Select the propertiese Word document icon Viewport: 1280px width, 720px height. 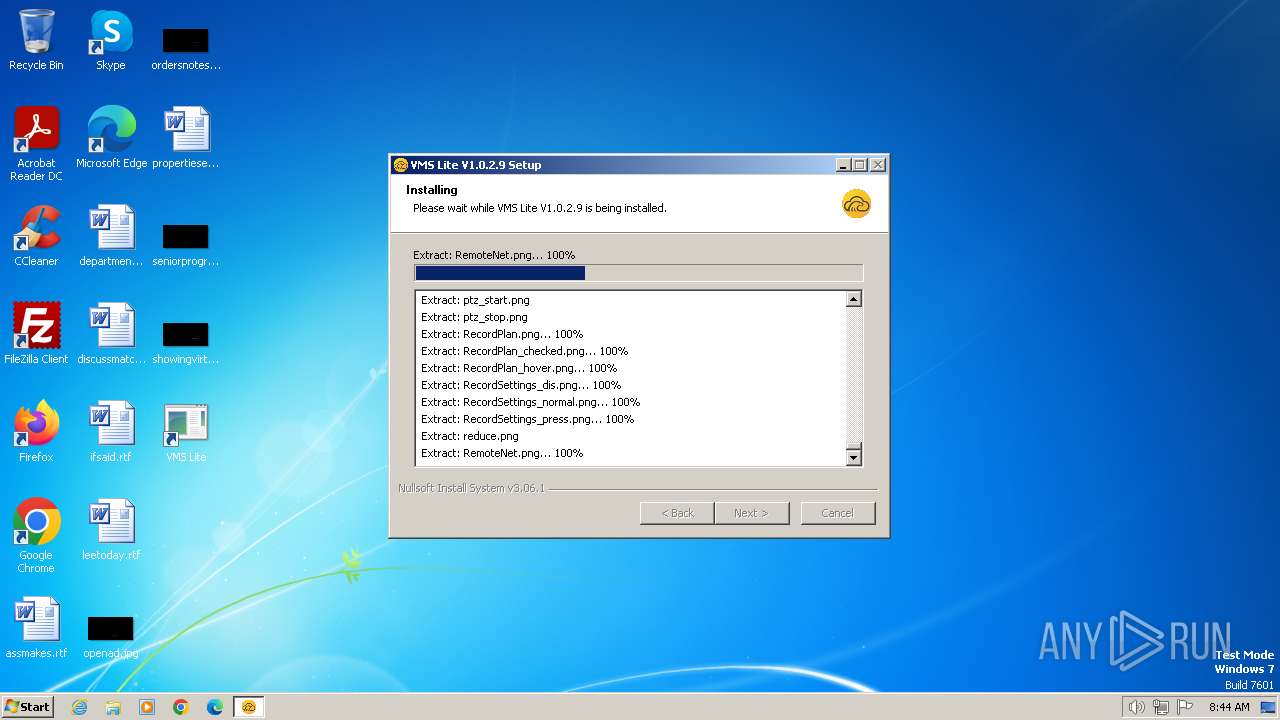186,137
